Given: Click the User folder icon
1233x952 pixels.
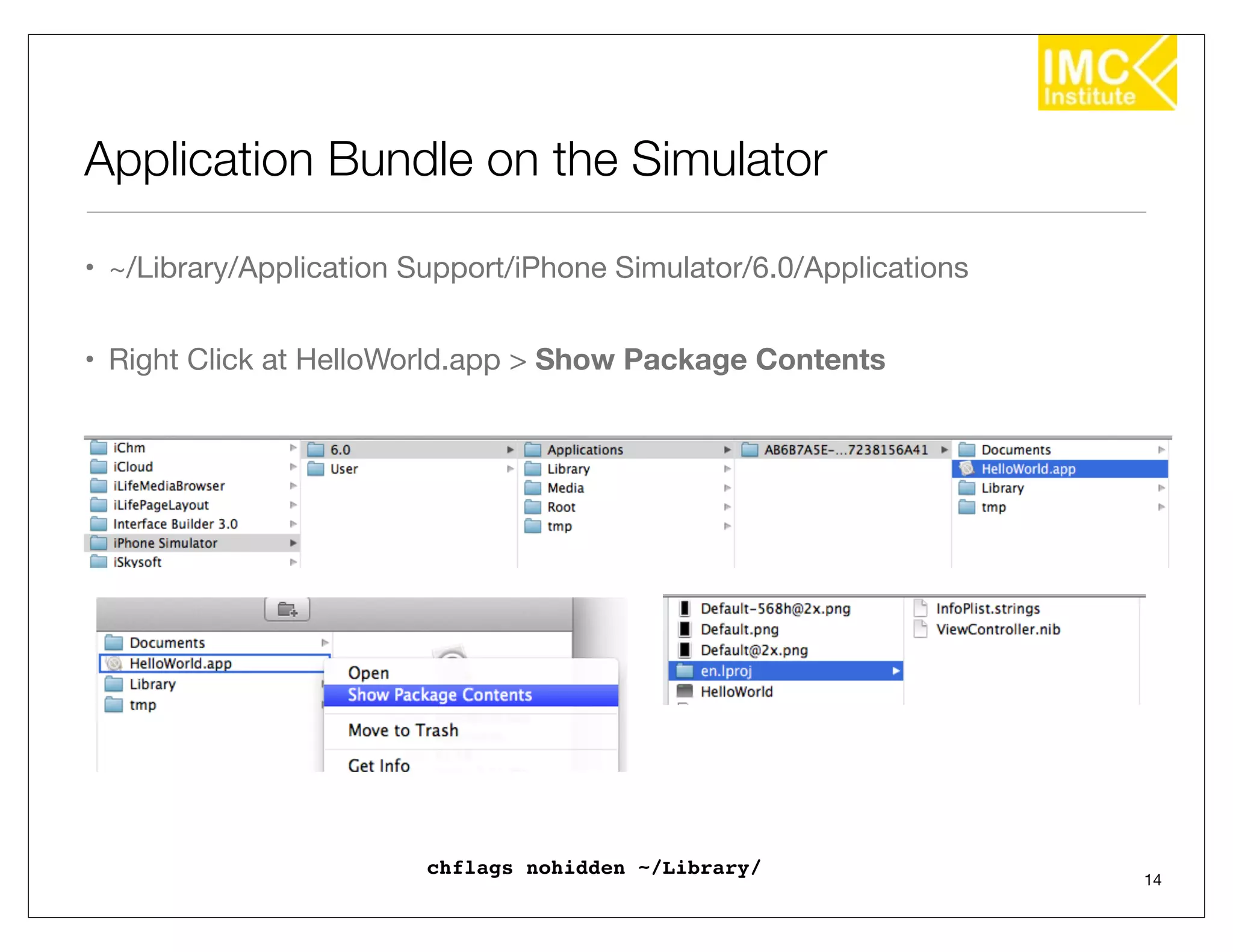Looking at the screenshot, I should pos(316,469).
